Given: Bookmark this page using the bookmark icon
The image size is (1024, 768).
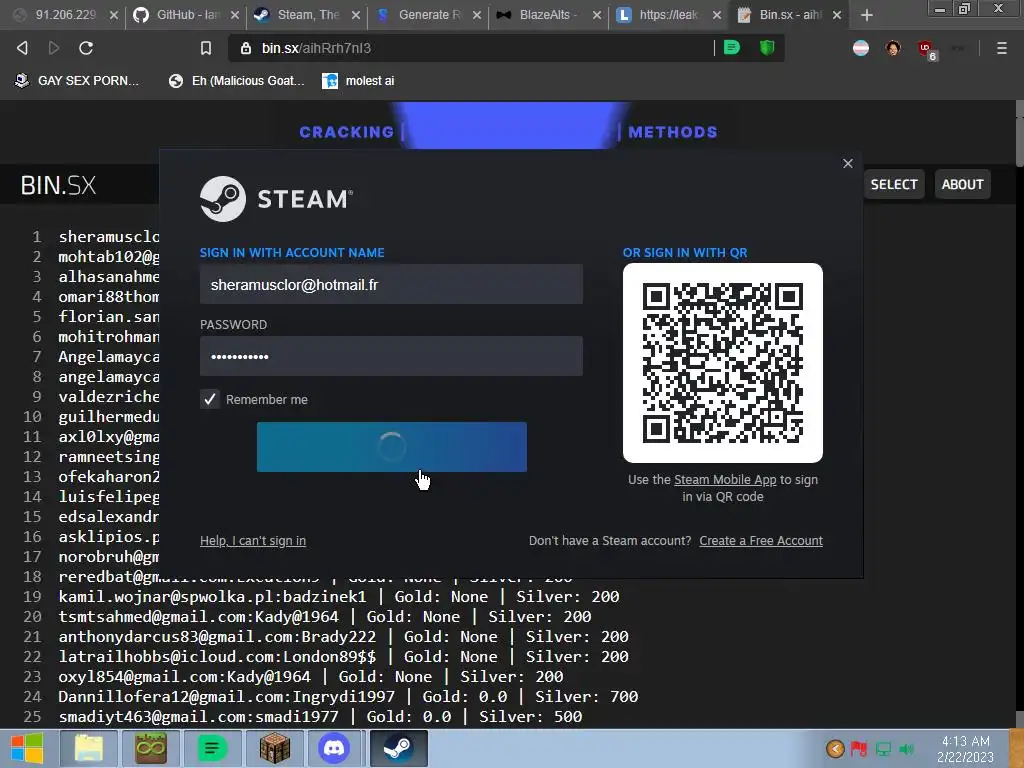Looking at the screenshot, I should click(x=206, y=48).
